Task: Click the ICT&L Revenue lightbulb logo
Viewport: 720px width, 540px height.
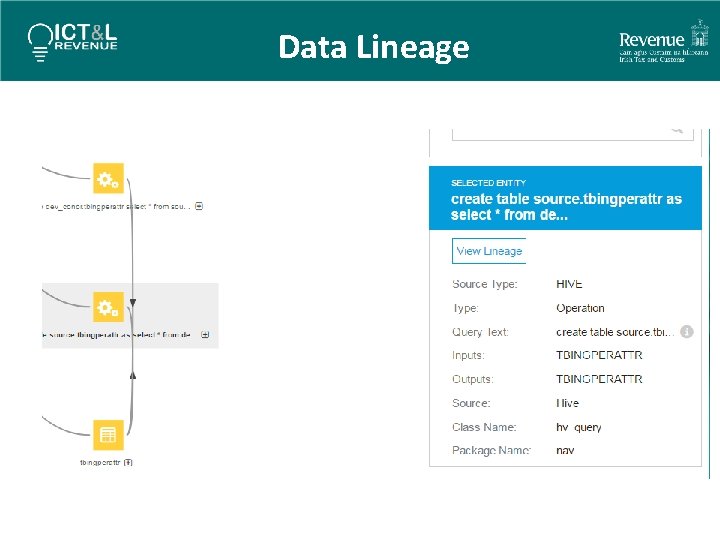Action: click(73, 41)
